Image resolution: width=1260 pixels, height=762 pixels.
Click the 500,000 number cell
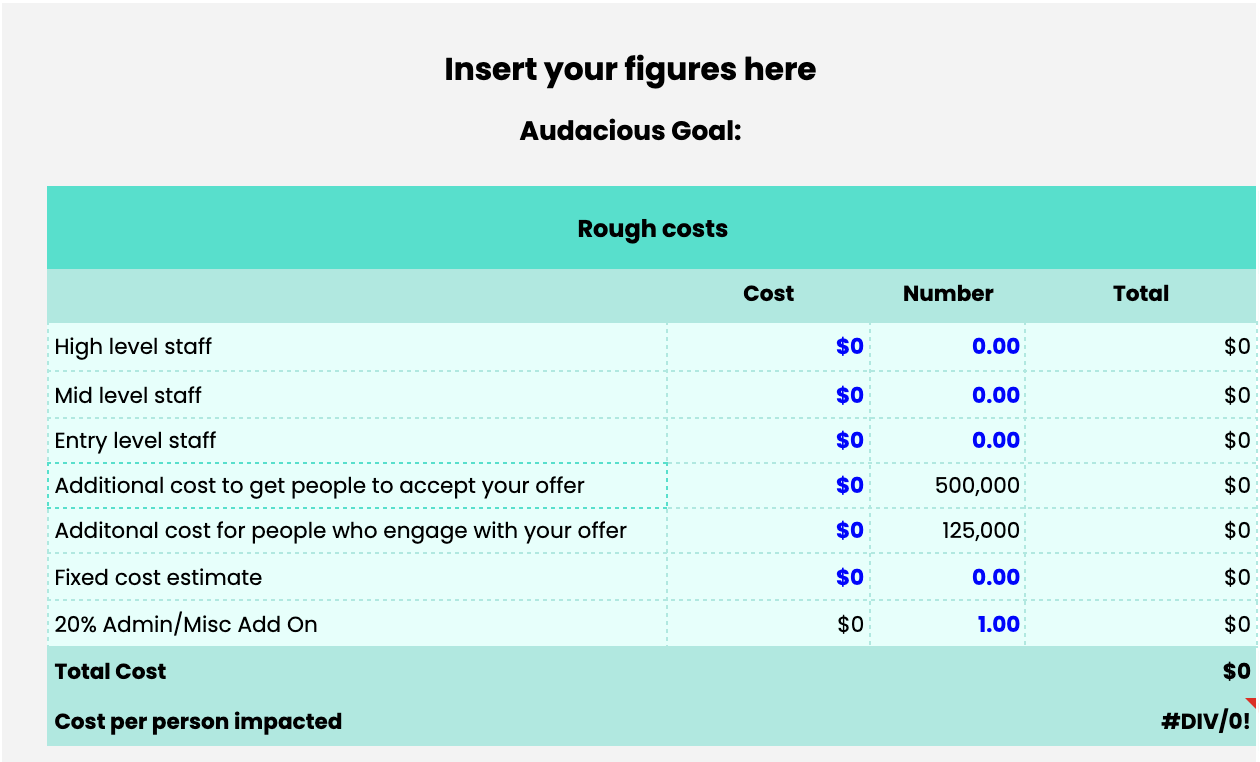coord(948,486)
